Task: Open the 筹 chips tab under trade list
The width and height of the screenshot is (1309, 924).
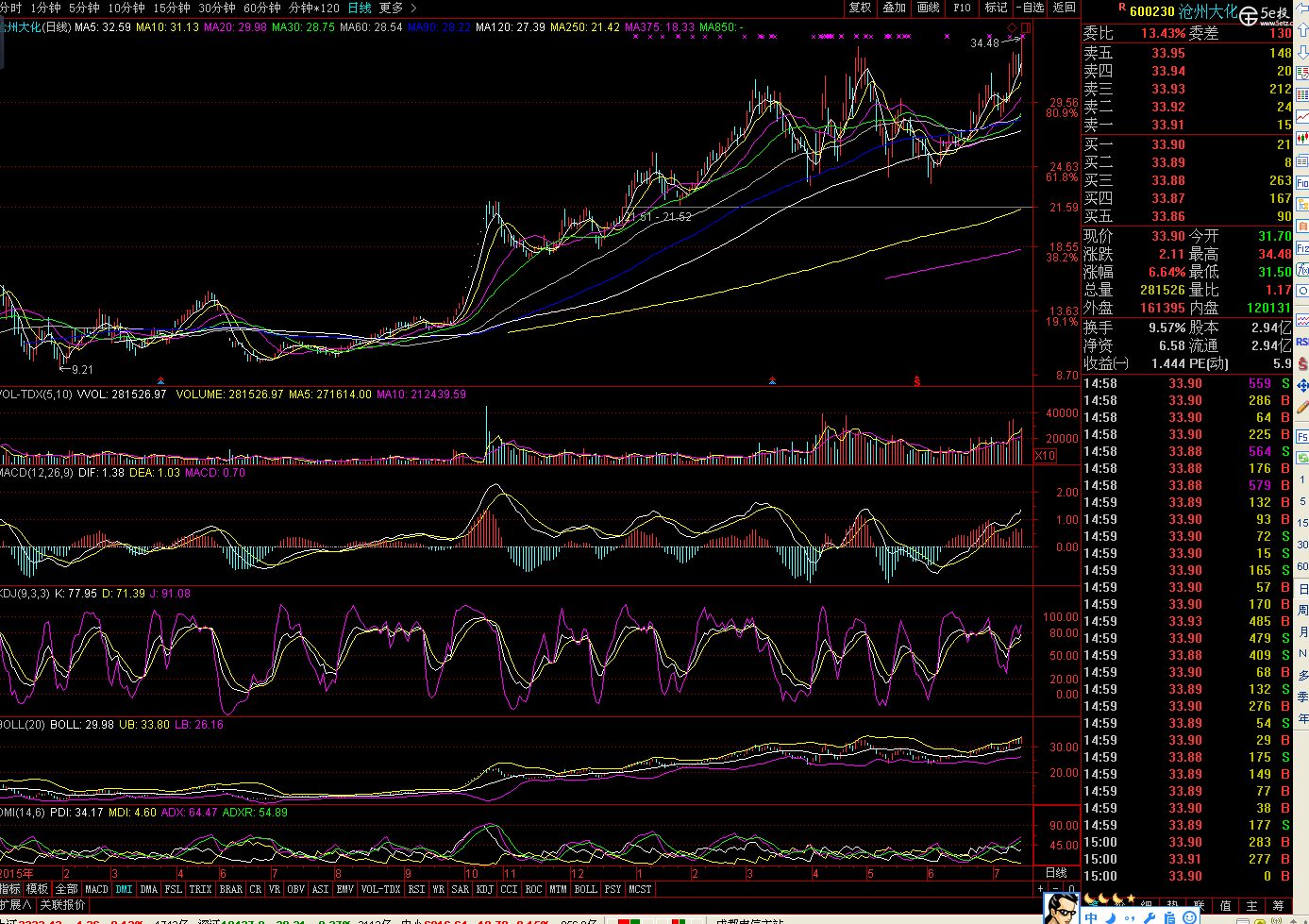Action: coord(1278,905)
